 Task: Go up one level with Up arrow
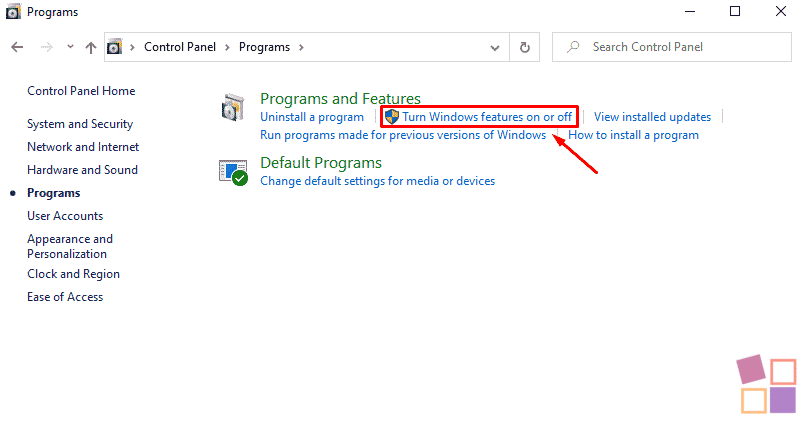91,48
